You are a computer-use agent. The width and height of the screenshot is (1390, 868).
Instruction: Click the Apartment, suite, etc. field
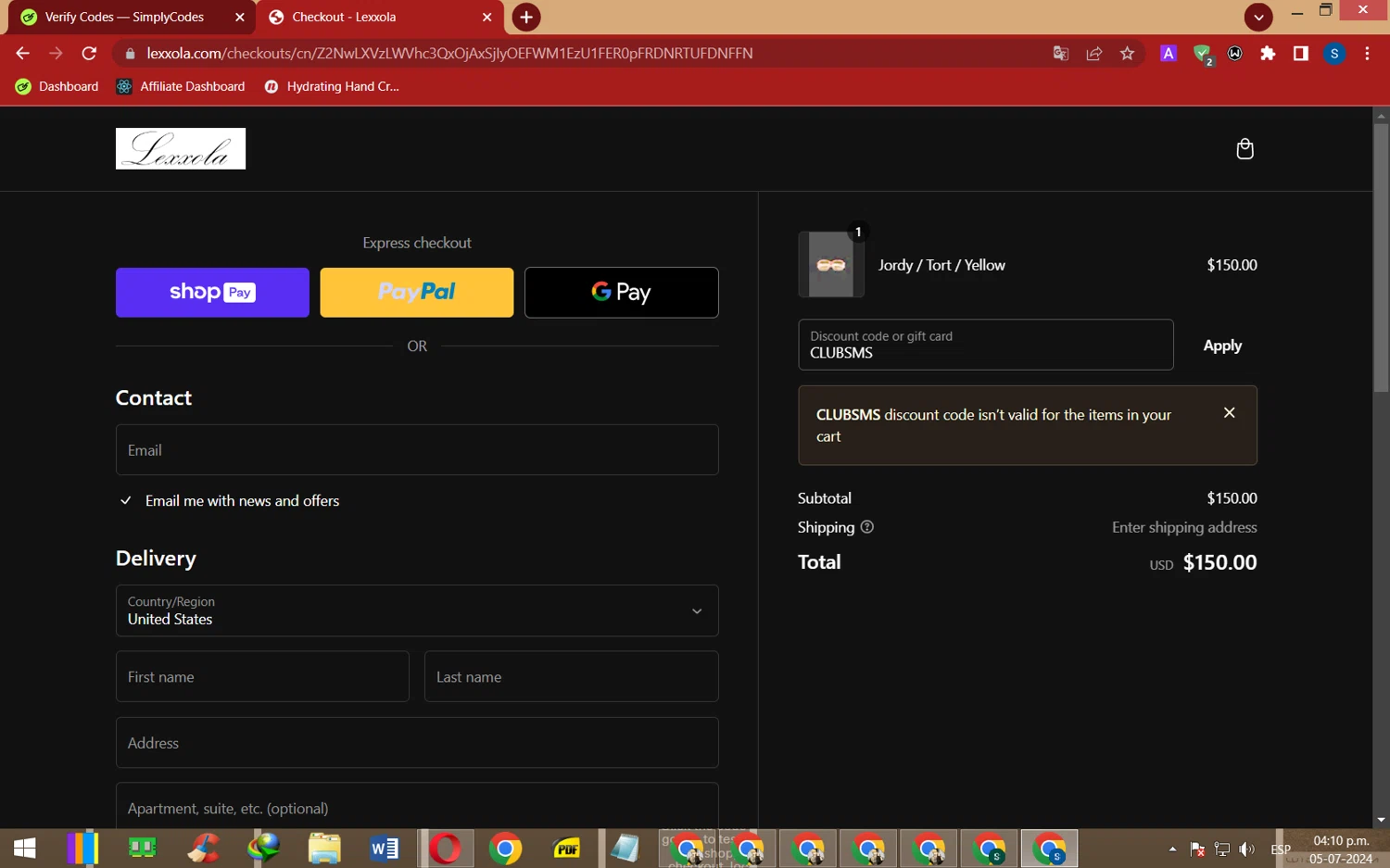click(x=417, y=806)
